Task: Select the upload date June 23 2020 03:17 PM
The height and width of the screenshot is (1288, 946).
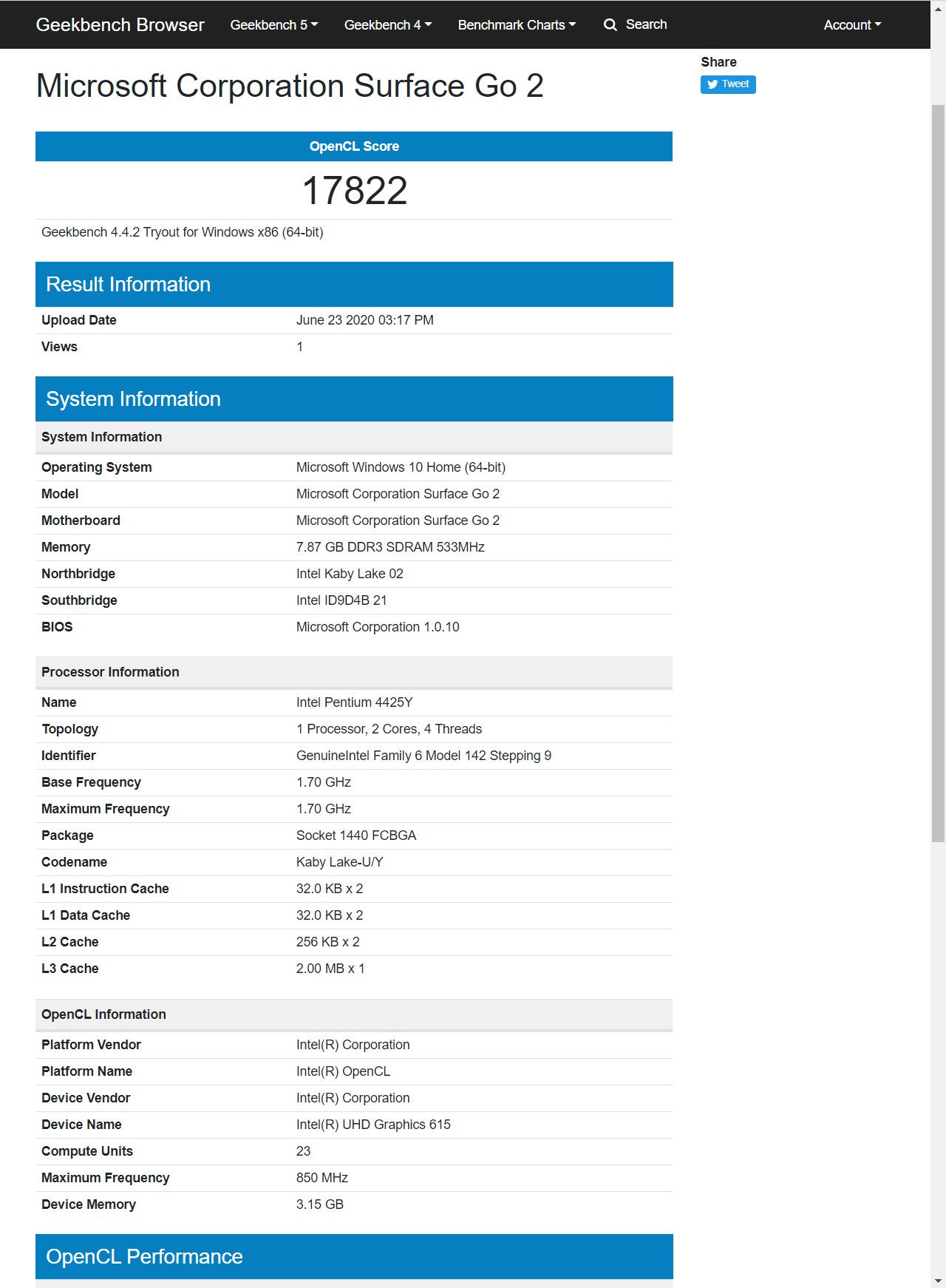Action: 365,320
